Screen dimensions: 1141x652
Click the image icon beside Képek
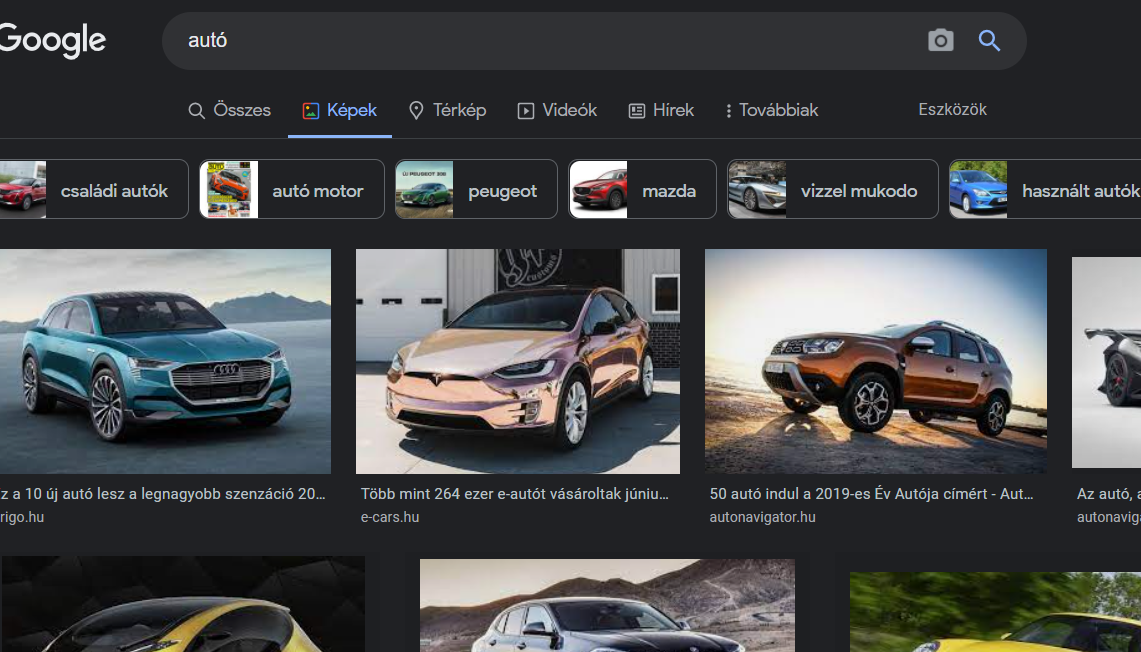pos(311,111)
